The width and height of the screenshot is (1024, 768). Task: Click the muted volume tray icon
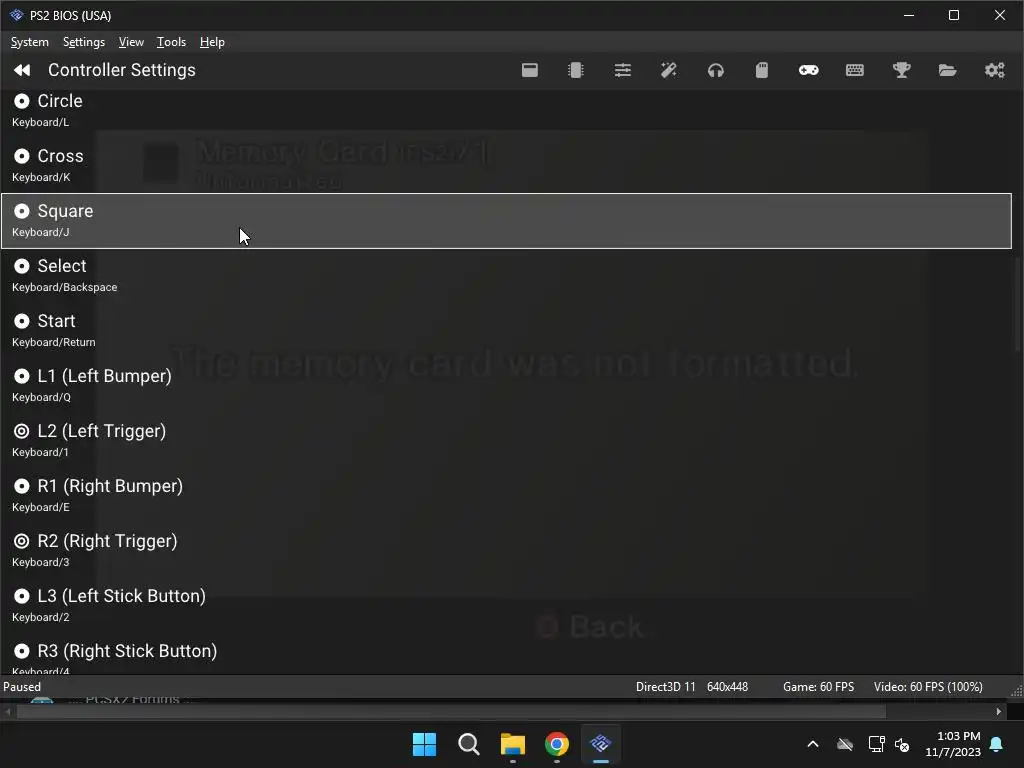[x=903, y=744]
